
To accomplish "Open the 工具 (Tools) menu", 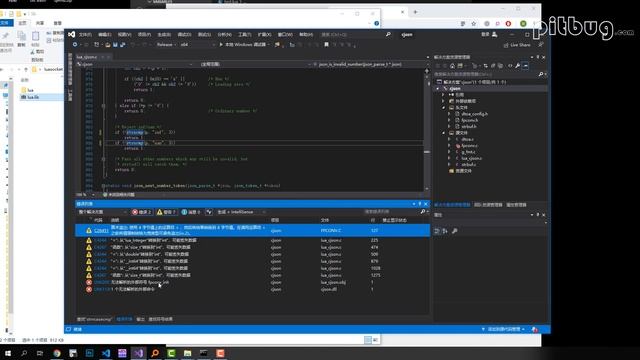I will click(x=244, y=35).
